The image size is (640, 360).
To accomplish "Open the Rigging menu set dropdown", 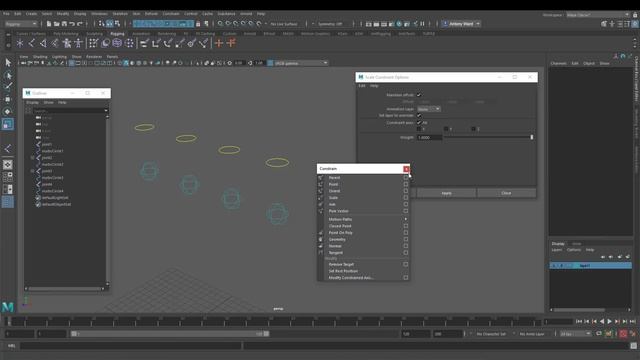I will point(21,24).
